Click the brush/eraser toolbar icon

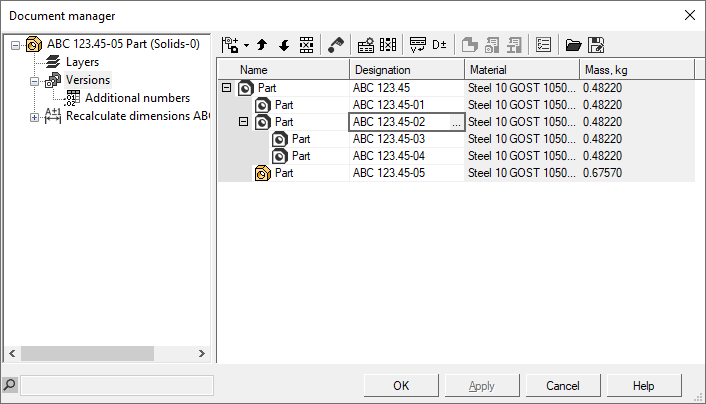[336, 45]
